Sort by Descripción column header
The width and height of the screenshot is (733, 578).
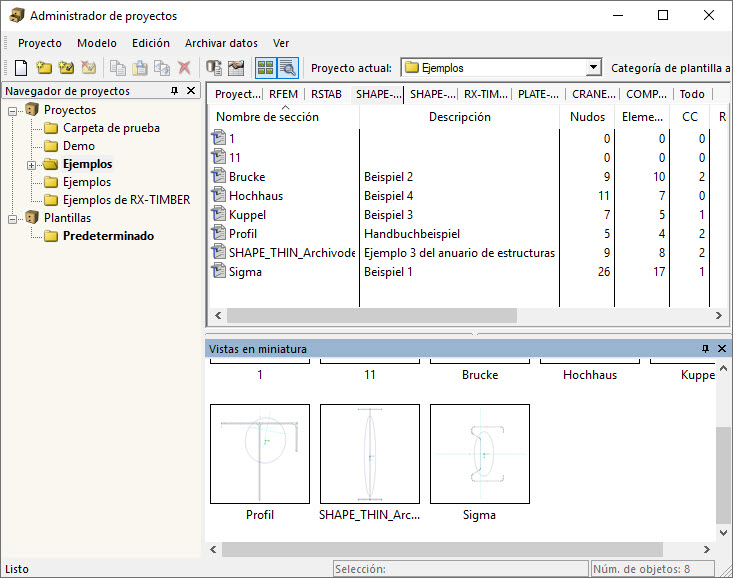[460, 117]
